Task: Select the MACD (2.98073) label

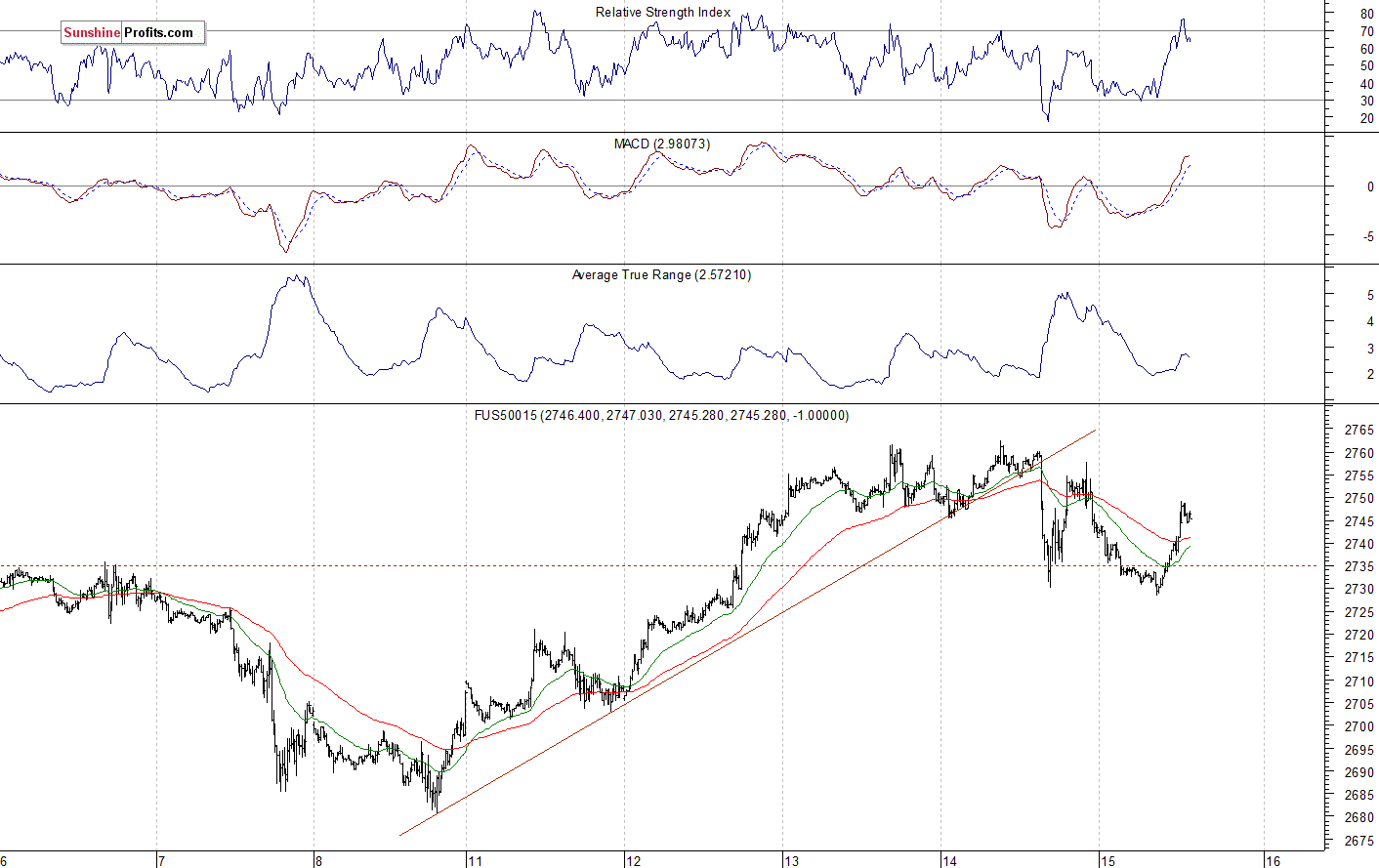Action: (662, 144)
